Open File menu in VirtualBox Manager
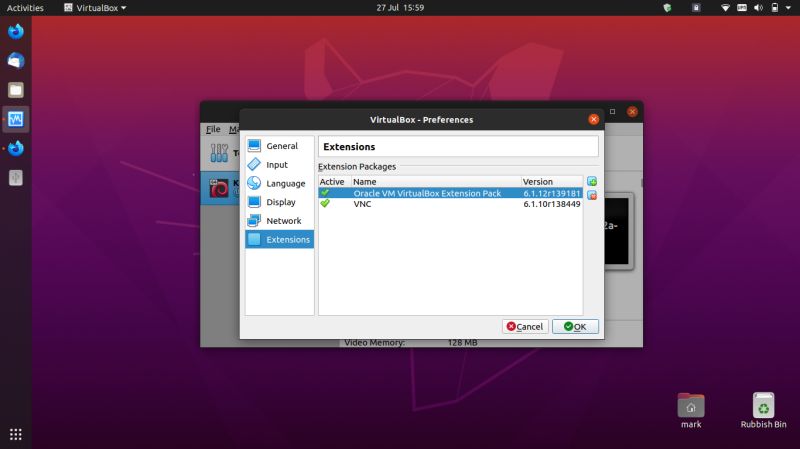The height and width of the screenshot is (449, 800). click(x=213, y=130)
